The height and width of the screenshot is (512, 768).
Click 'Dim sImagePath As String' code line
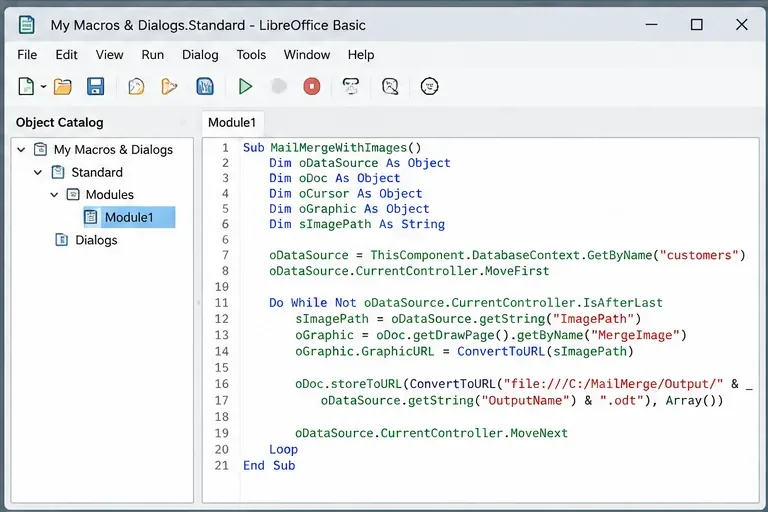[x=357, y=224]
